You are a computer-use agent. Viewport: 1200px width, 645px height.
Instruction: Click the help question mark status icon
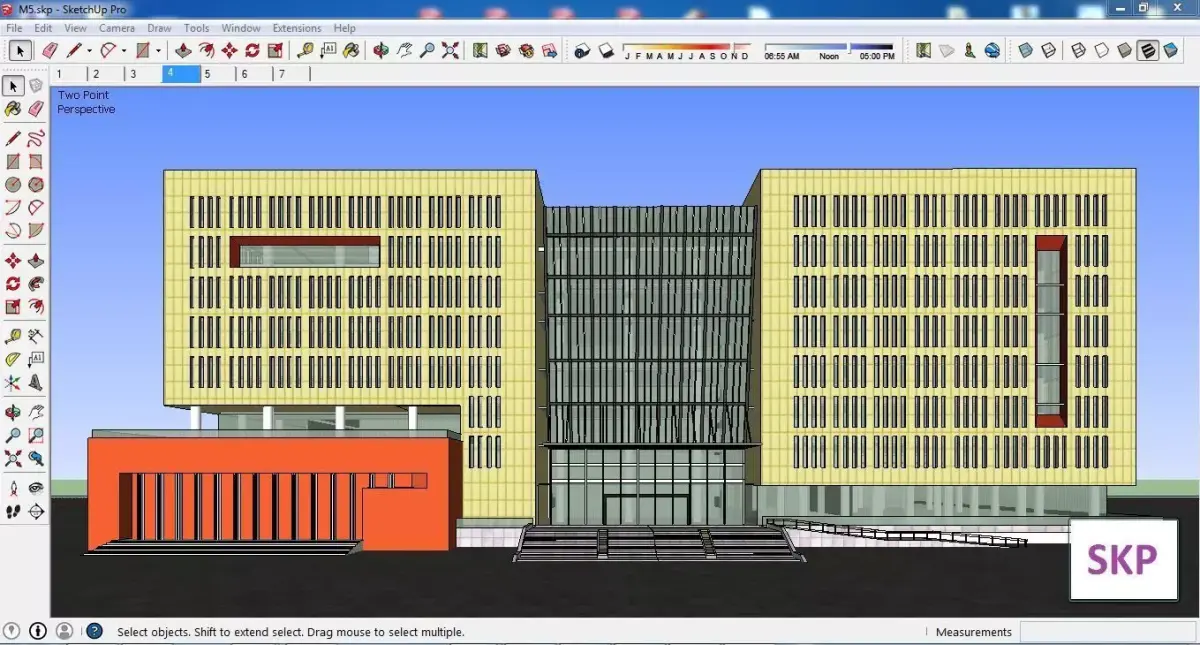tap(94, 631)
